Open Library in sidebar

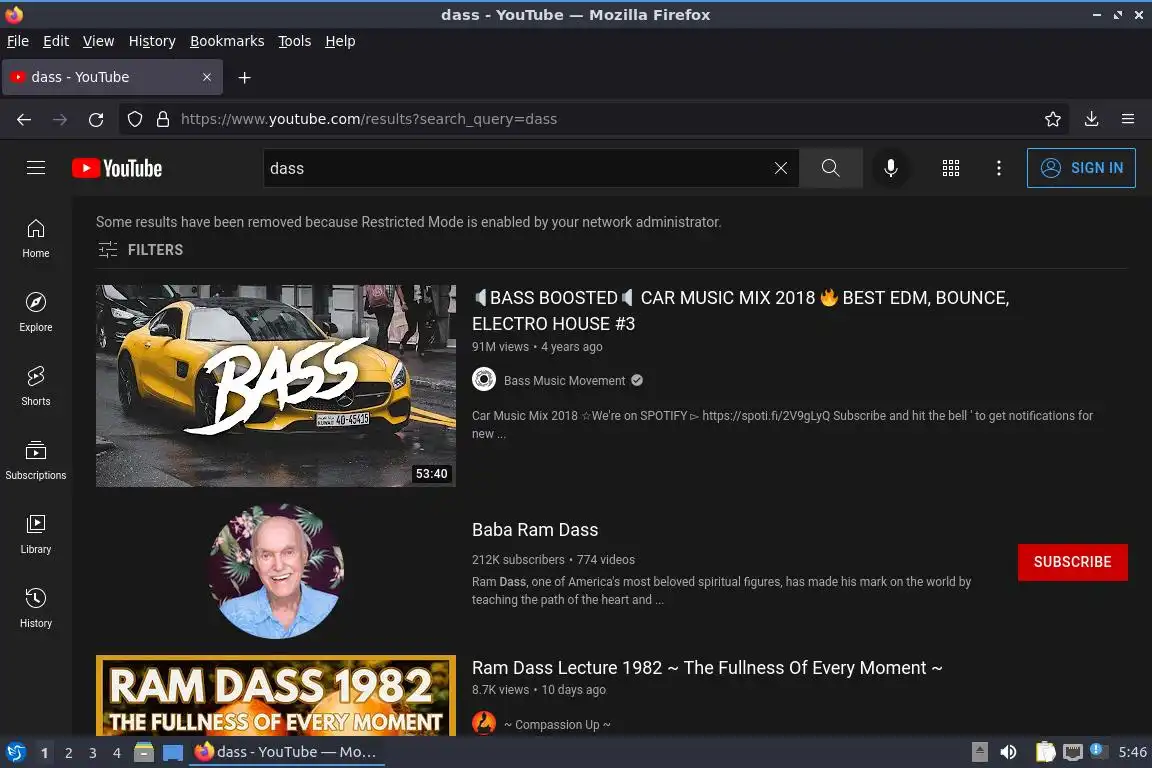point(36,534)
